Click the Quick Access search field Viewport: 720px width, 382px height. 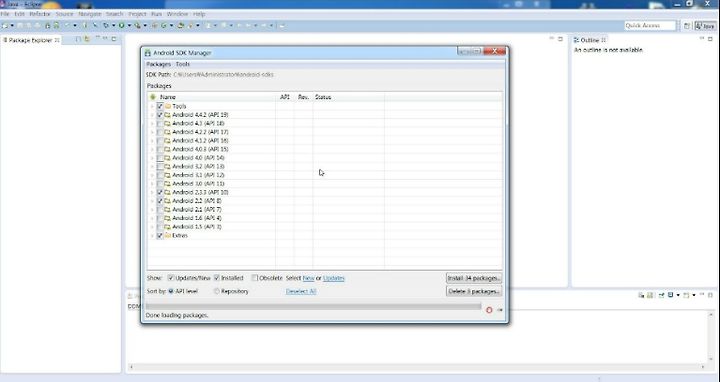tap(650, 26)
